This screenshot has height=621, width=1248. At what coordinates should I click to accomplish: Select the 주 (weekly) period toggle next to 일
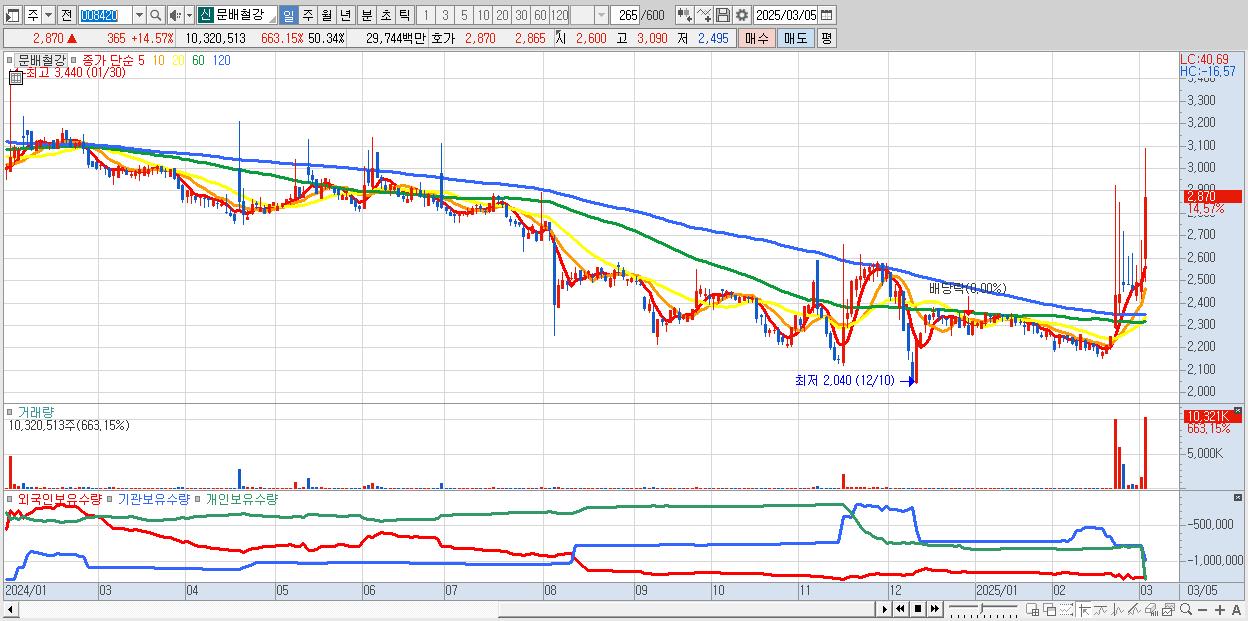click(x=308, y=16)
